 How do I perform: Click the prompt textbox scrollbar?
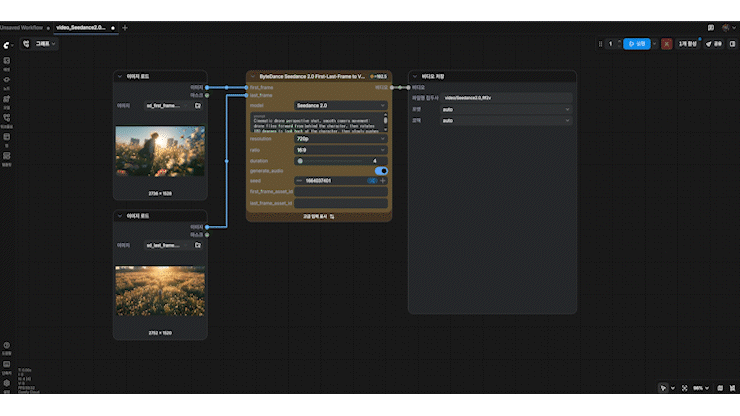(x=386, y=122)
